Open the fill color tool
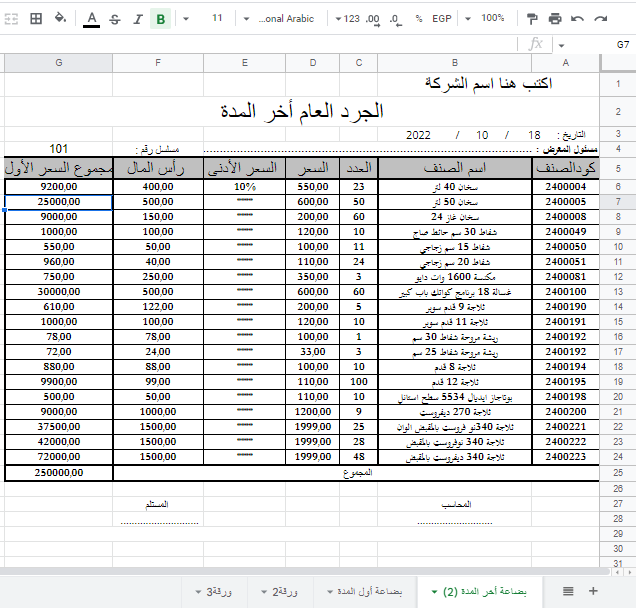The image size is (636, 608). point(59,18)
